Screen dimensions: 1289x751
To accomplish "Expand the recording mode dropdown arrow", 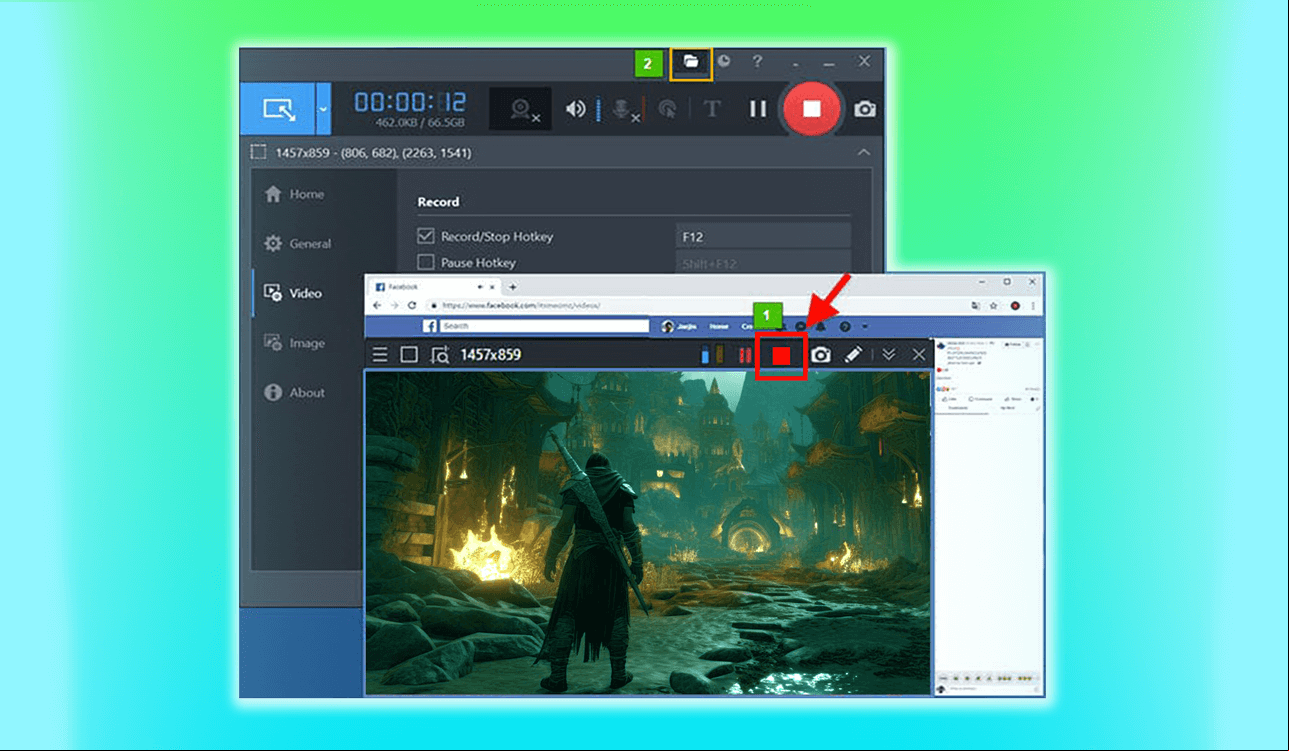I will coord(323,108).
